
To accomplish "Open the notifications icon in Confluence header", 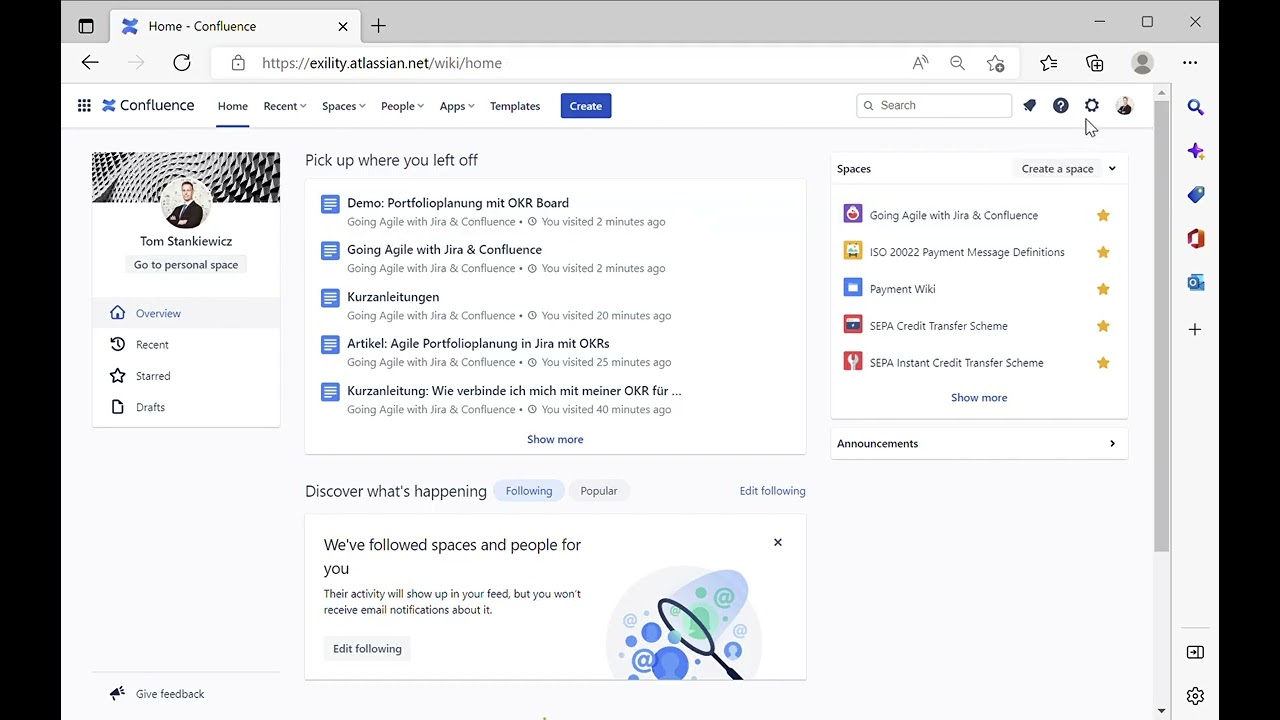I will pyautogui.click(x=1029, y=106).
